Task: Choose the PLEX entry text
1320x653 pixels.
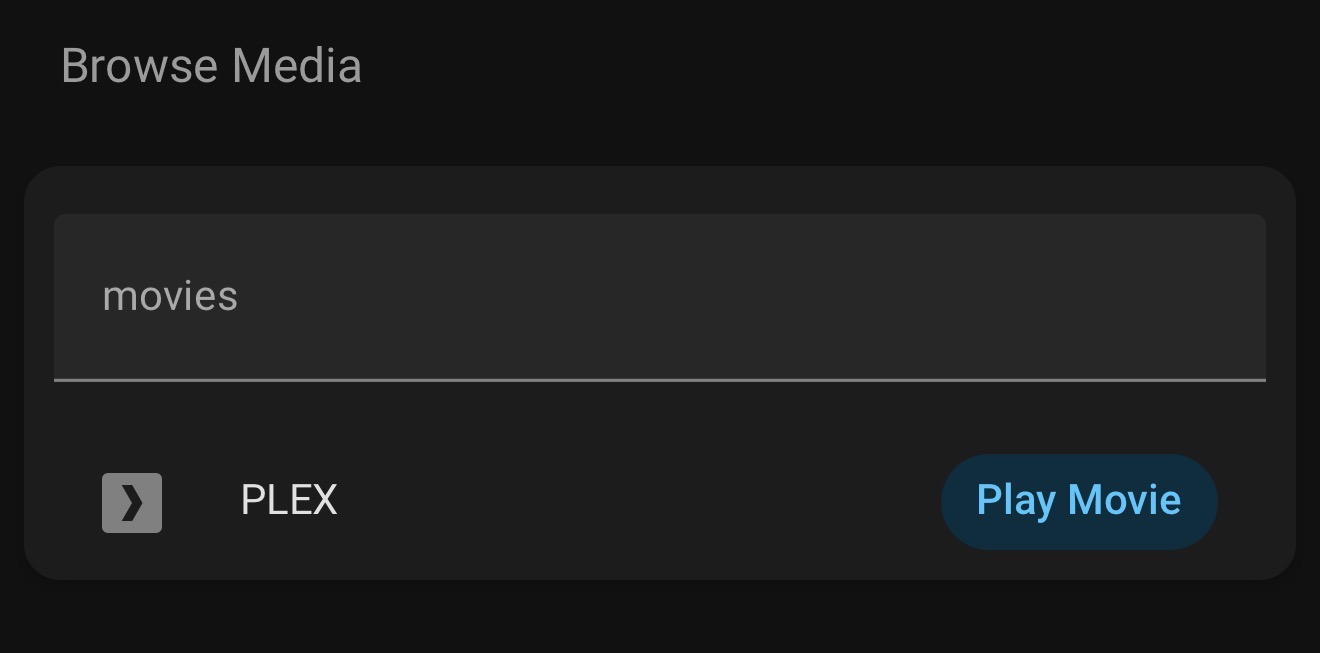Action: [x=289, y=500]
